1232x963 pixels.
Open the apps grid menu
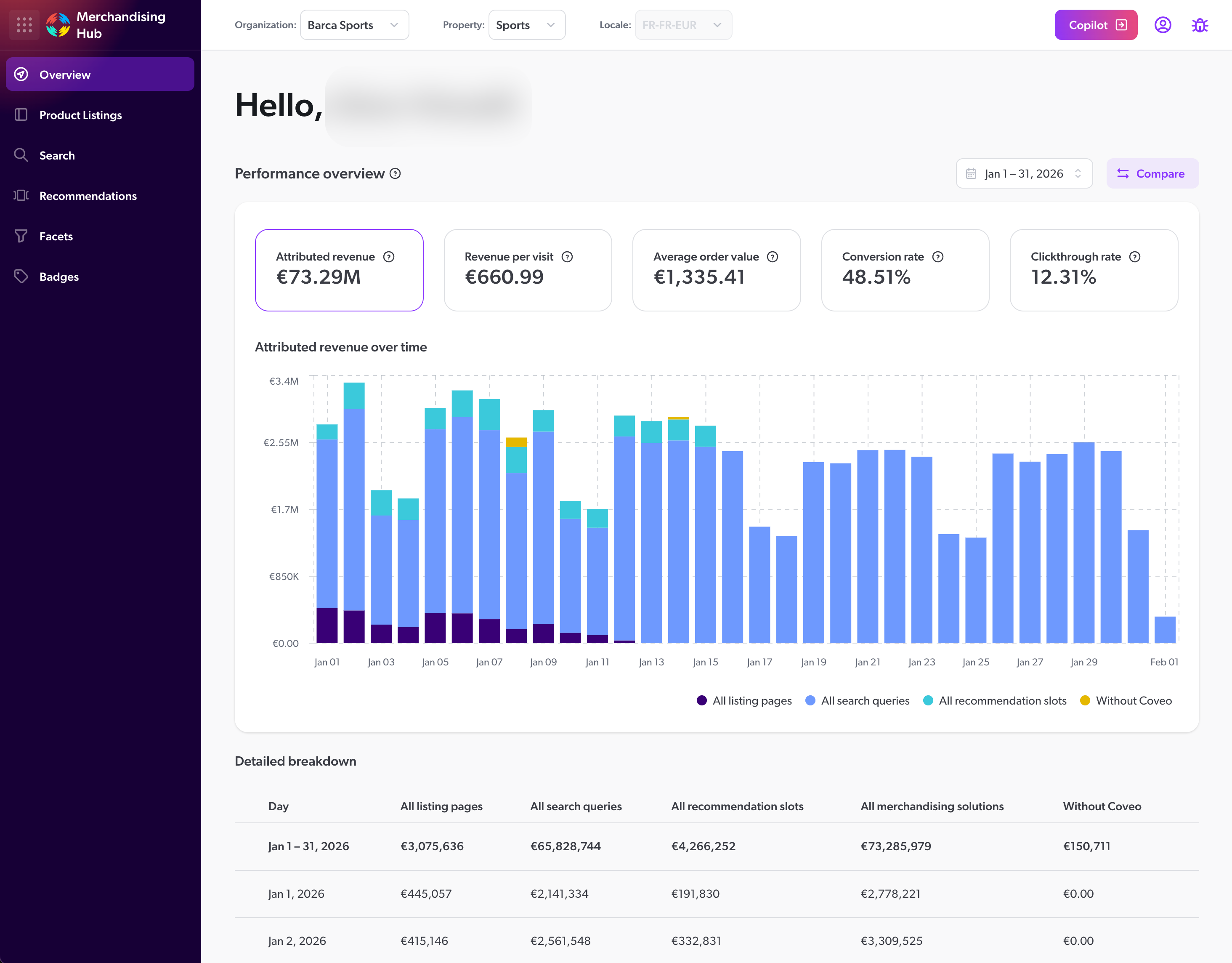pos(24,25)
